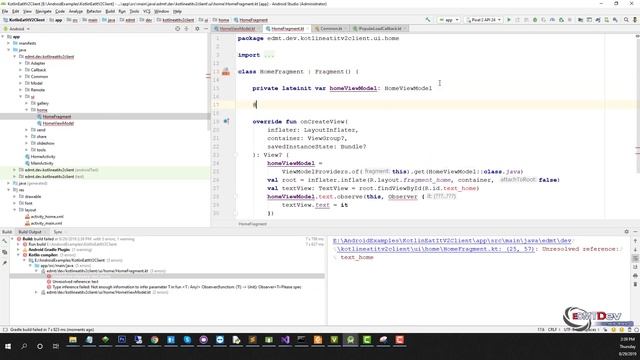This screenshot has height=360, width=640.
Task: Open the Android project view dropdown
Action: [17, 29]
